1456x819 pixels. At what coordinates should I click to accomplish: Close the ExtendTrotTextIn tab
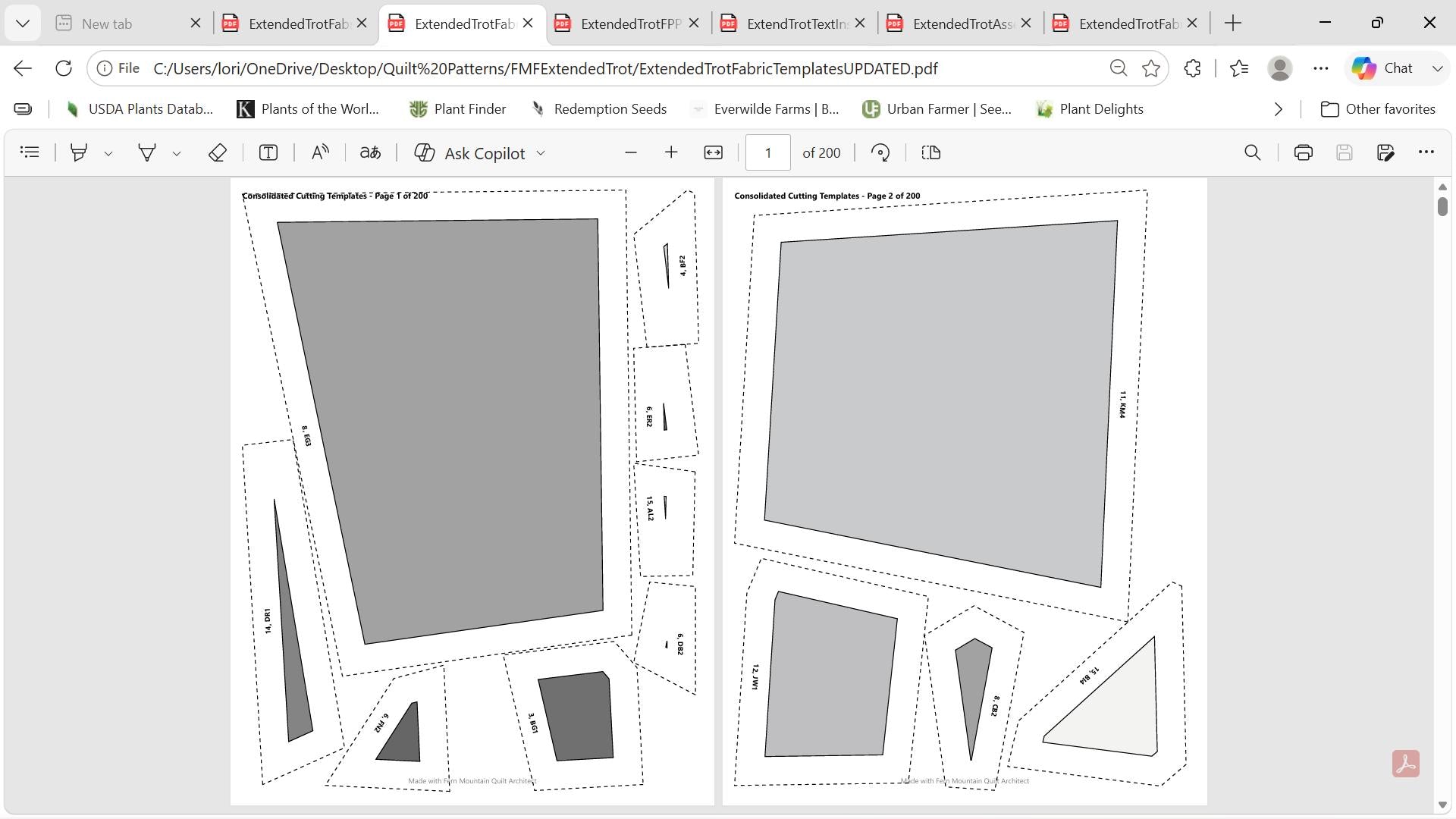[x=860, y=24]
